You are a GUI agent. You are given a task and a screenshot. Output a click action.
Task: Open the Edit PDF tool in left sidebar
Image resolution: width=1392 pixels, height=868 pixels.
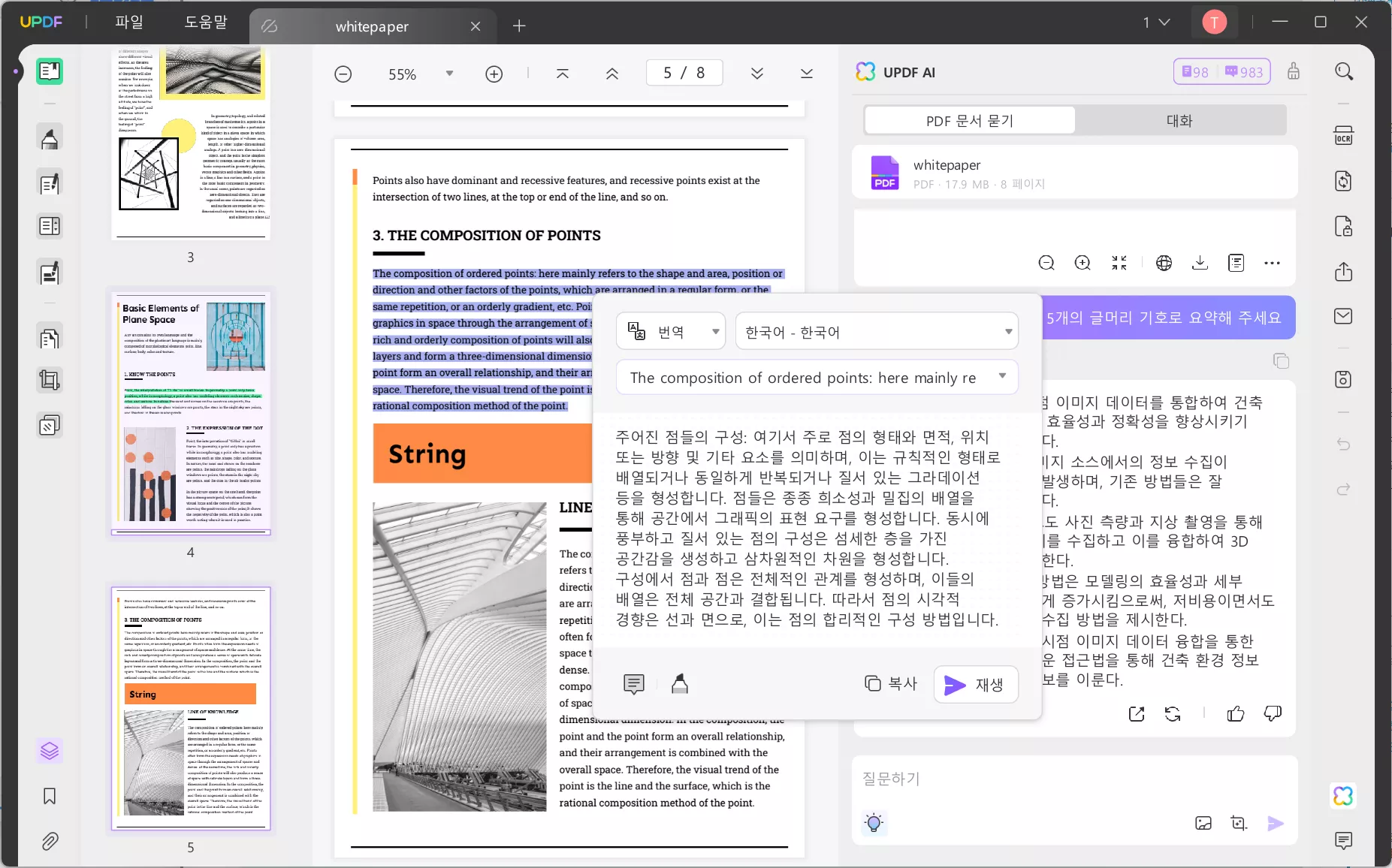50,183
